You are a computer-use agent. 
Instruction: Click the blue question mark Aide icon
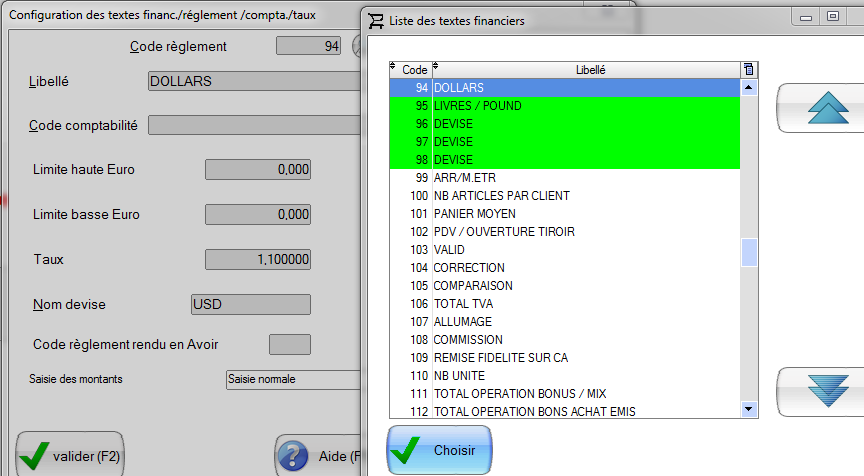[292, 456]
